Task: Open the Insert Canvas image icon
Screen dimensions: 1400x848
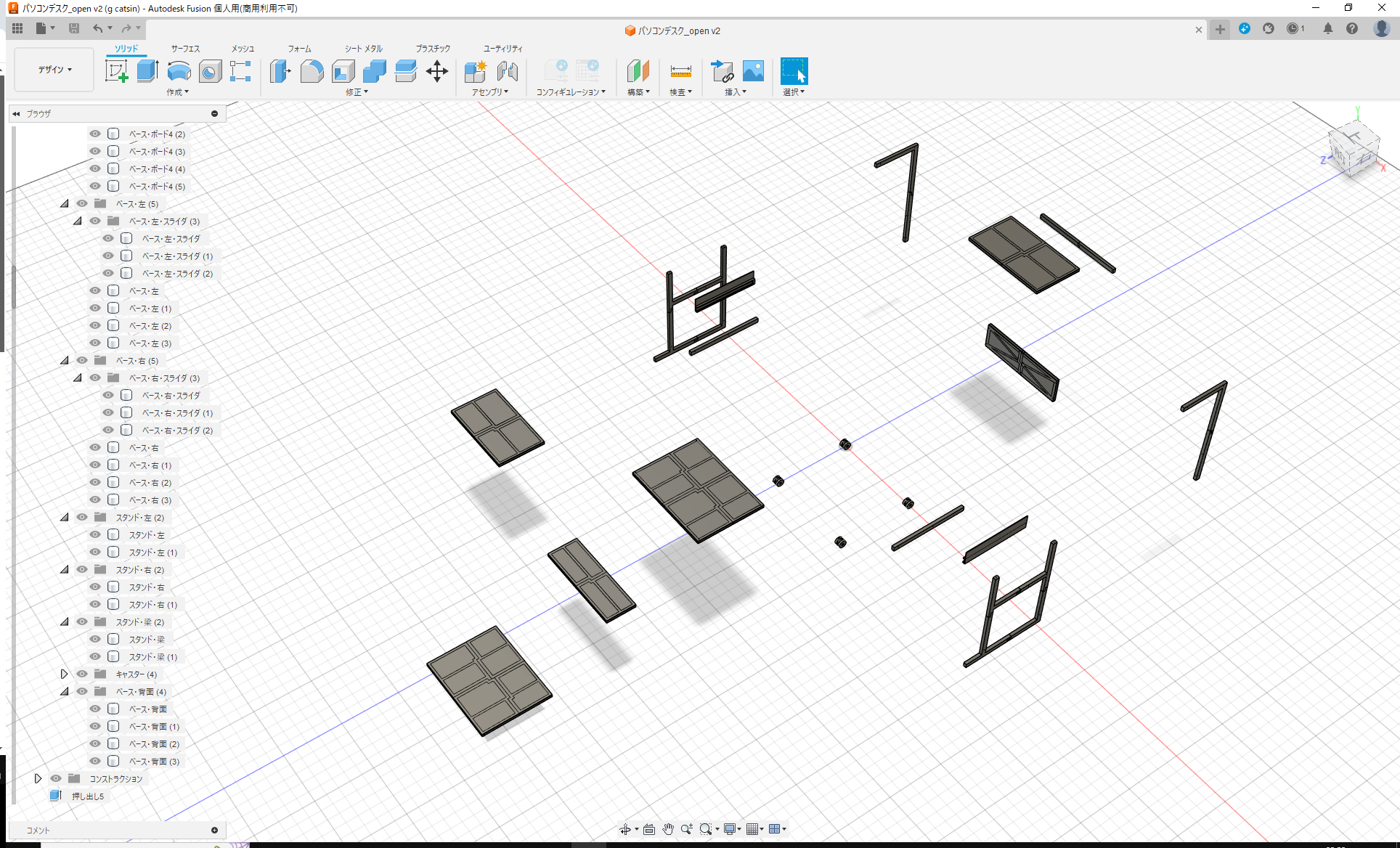Action: (x=753, y=71)
